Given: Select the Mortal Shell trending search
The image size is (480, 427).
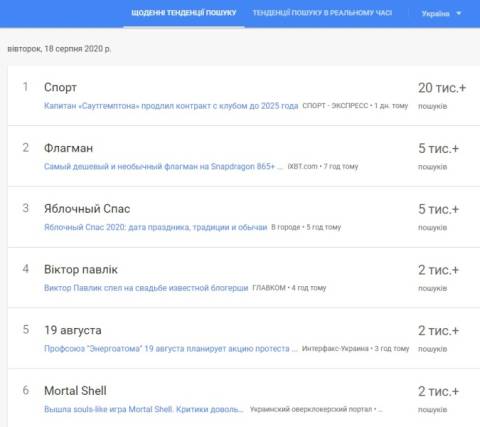Looking at the screenshot, I should (x=75, y=391).
